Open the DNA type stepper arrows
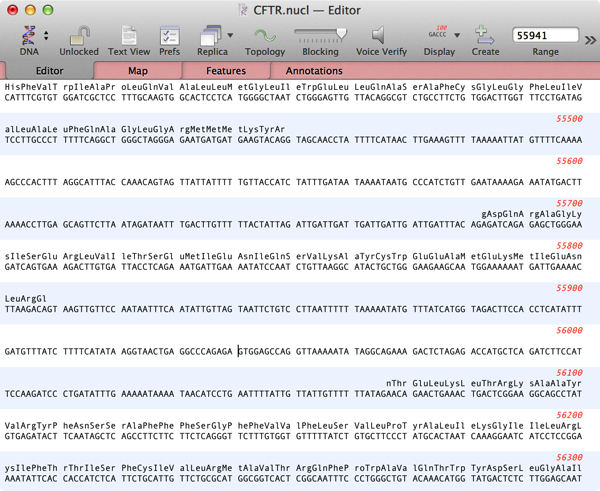600x491 pixels. tap(46, 36)
